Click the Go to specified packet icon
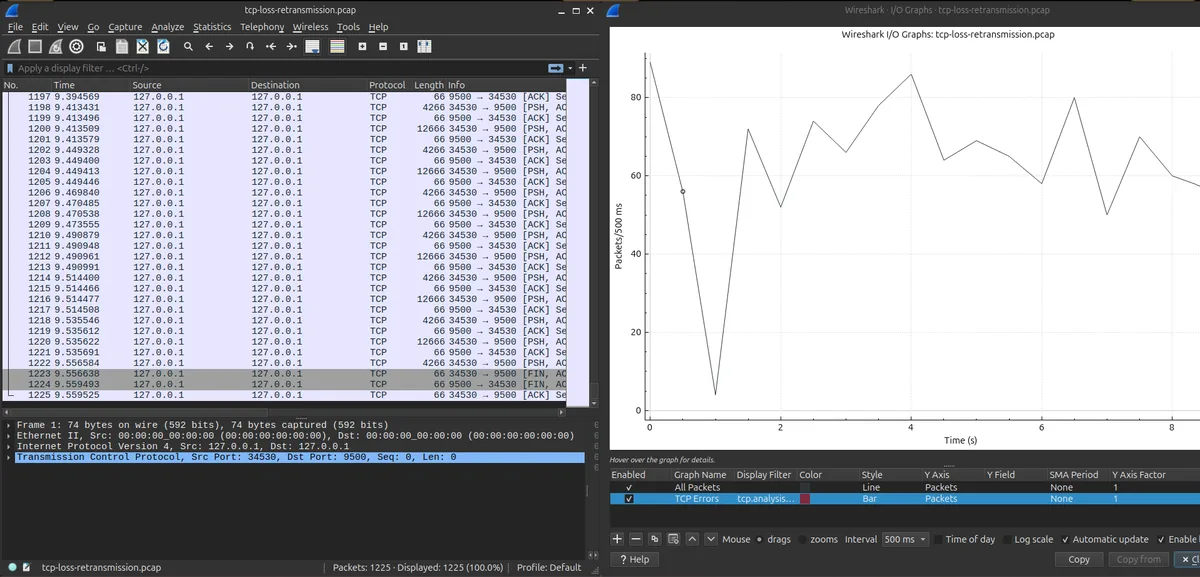Viewport: 1200px width, 577px height. [x=250, y=47]
